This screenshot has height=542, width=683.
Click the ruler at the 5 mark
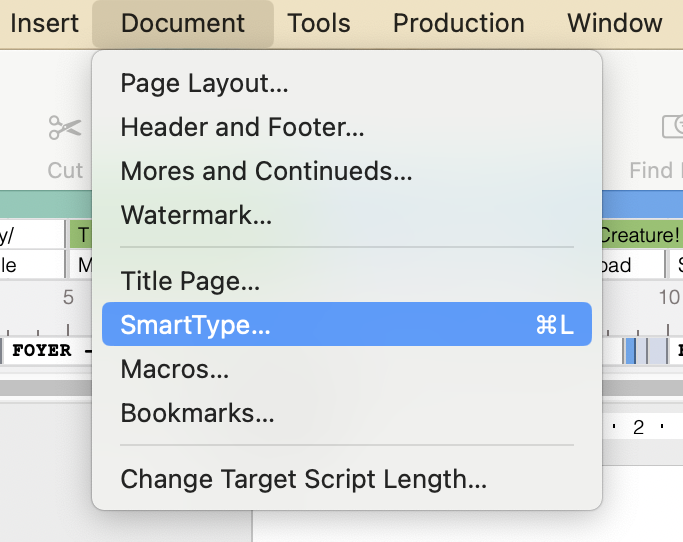click(68, 297)
